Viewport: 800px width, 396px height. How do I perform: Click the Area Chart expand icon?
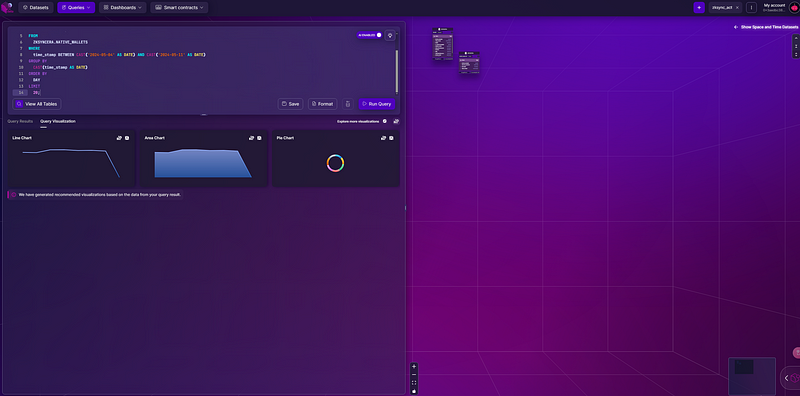pos(259,138)
